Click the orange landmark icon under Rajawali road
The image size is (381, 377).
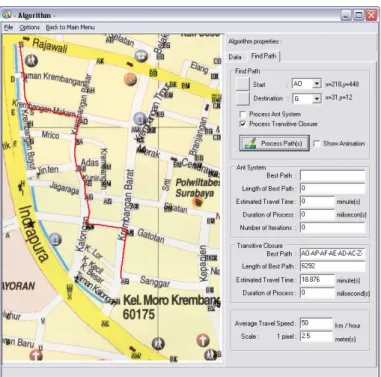click(130, 79)
